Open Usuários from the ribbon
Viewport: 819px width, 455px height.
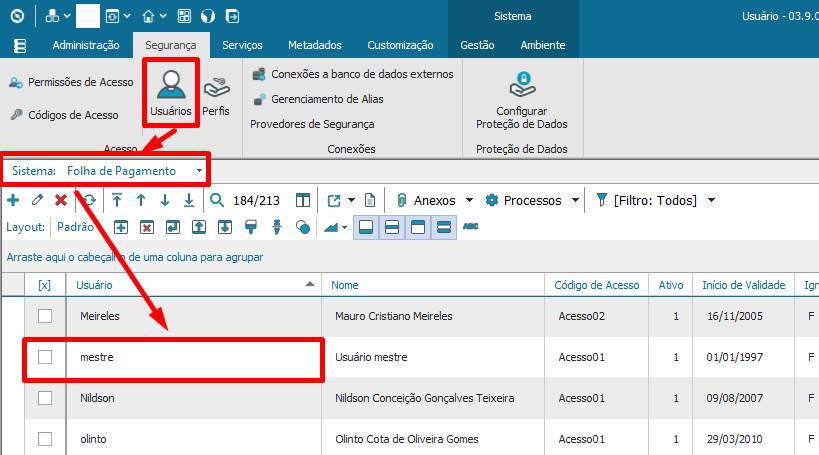[x=171, y=94]
